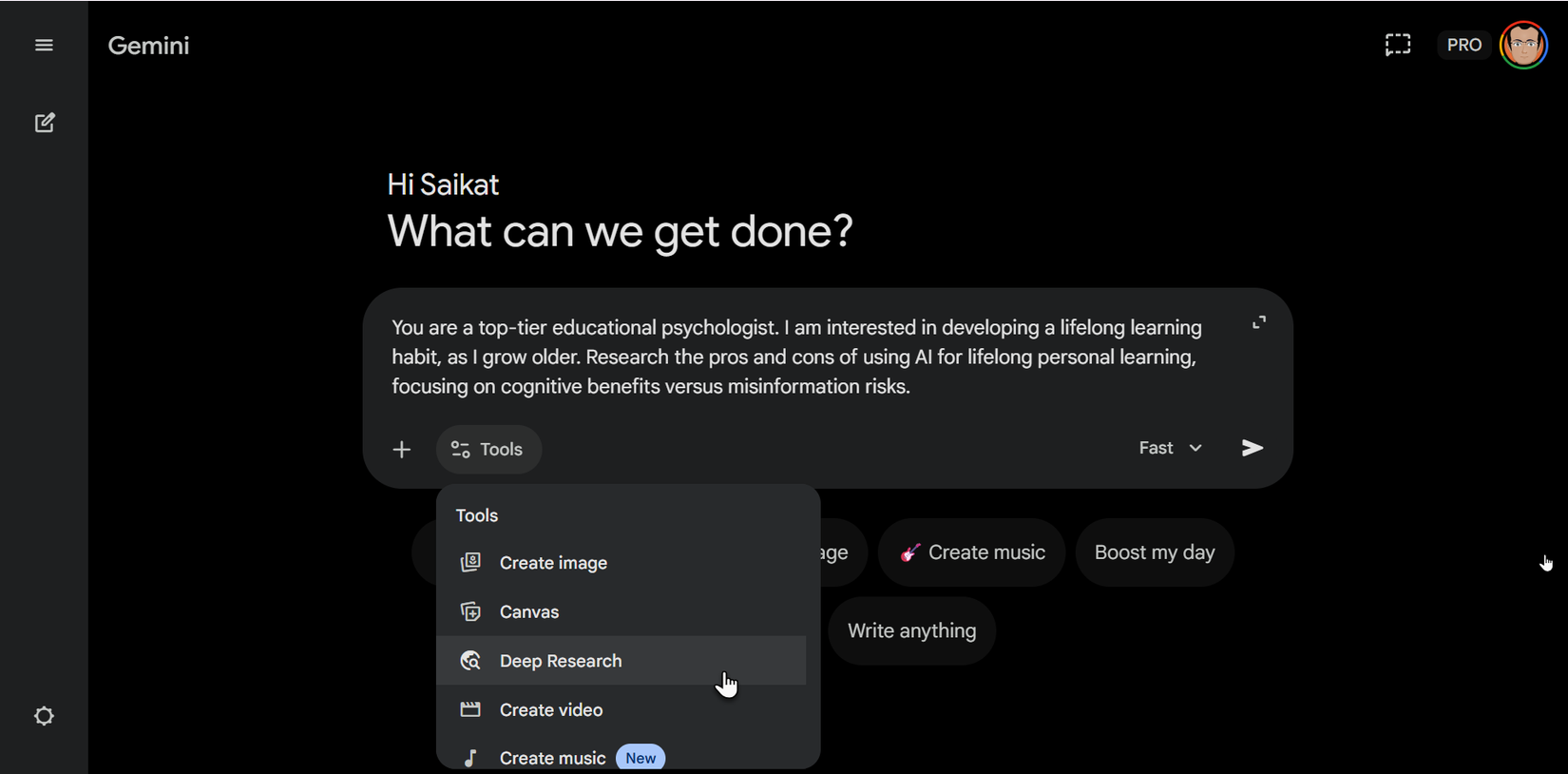Open the Fast model selector dropdown
The width and height of the screenshot is (1568, 774).
click(x=1170, y=448)
